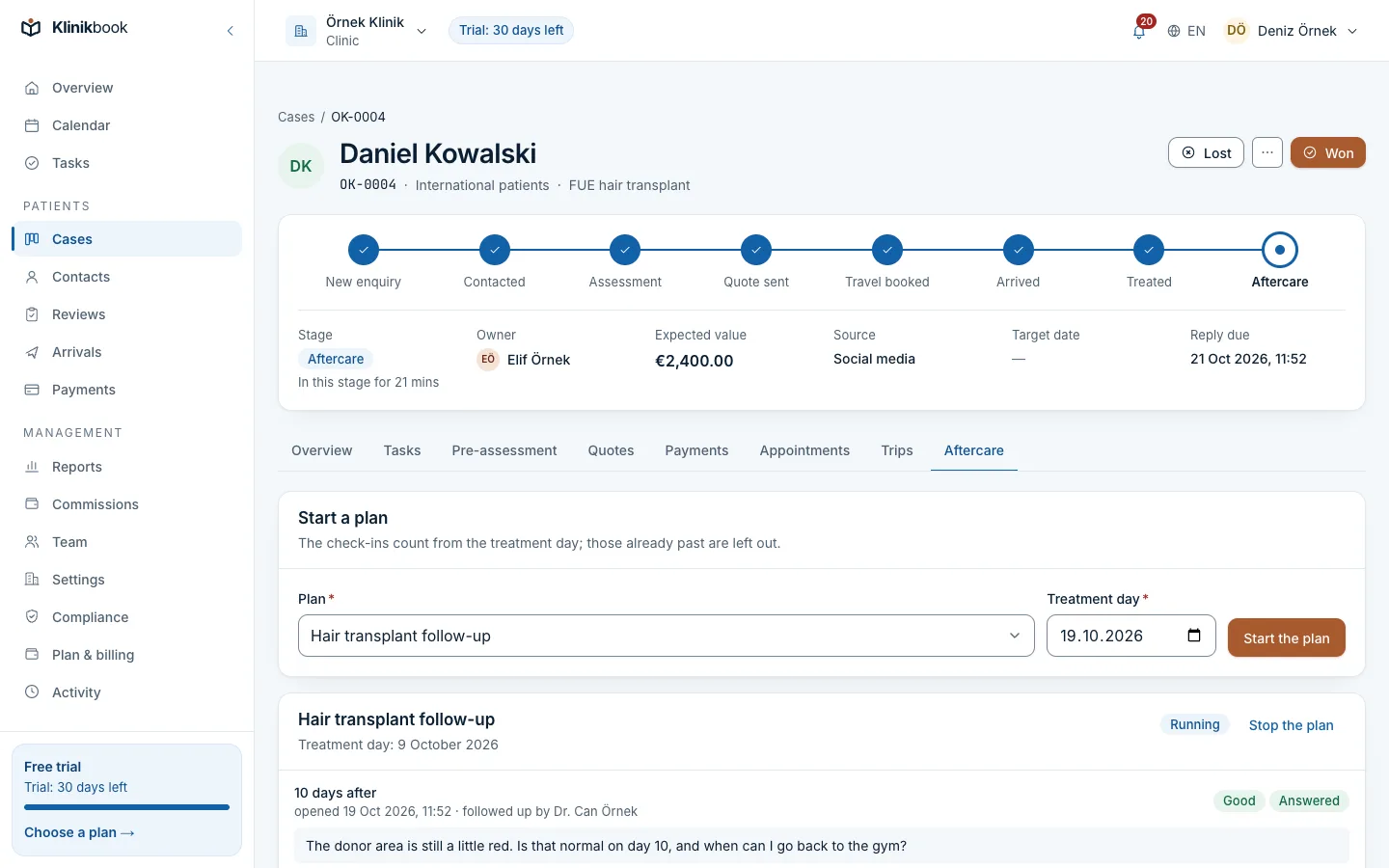Open Compliance from the sidebar

click(126, 617)
